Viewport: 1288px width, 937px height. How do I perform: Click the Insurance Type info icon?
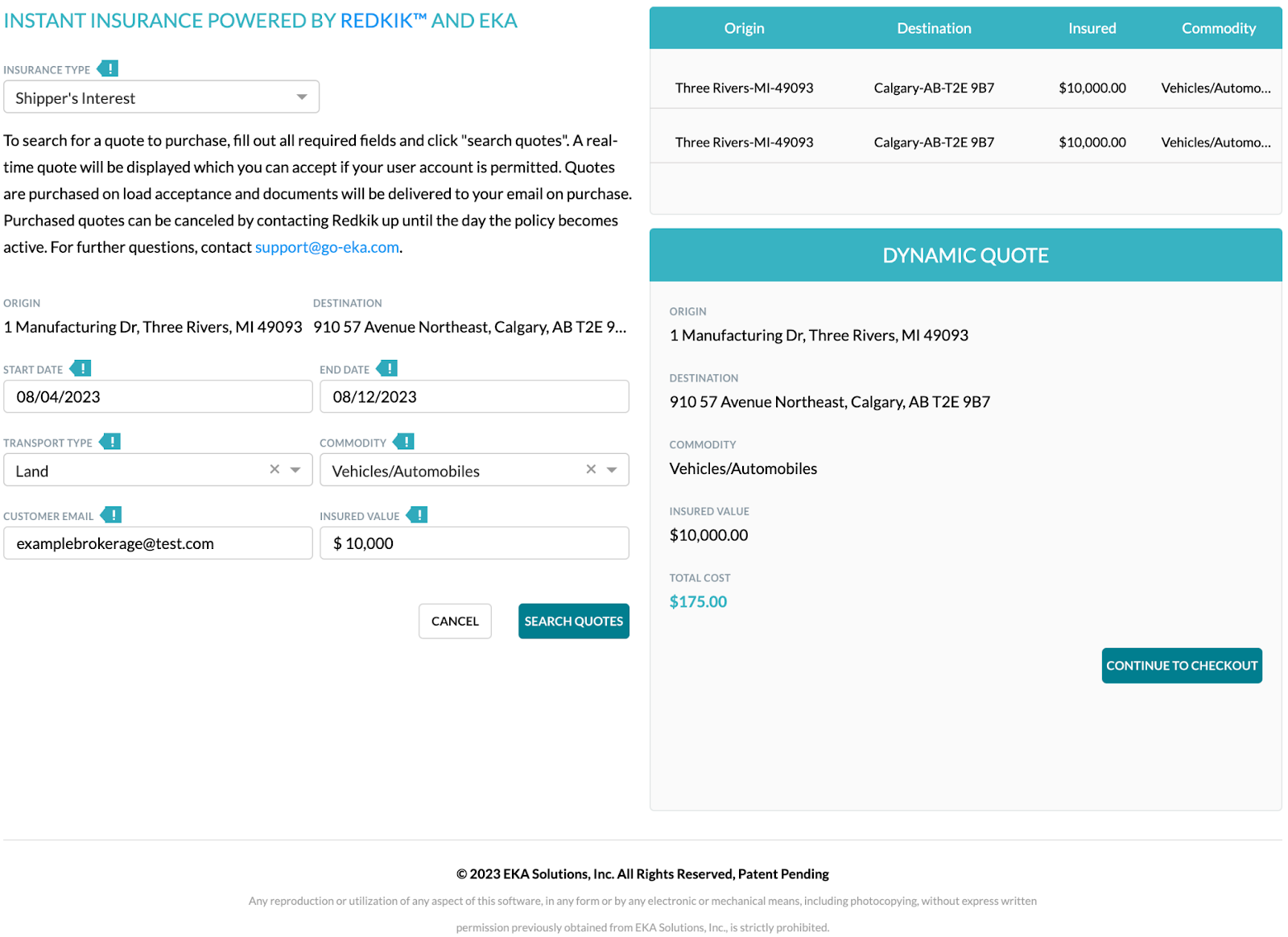(110, 68)
